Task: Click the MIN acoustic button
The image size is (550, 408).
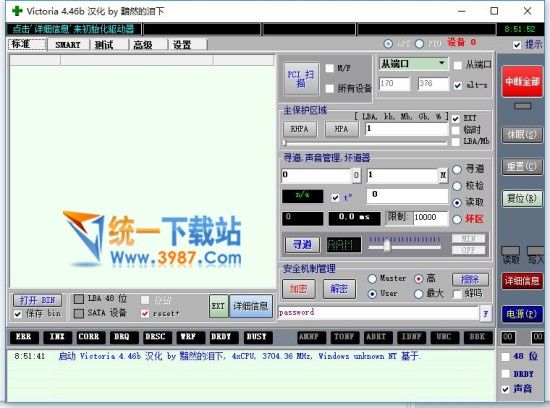Action: 469,239
